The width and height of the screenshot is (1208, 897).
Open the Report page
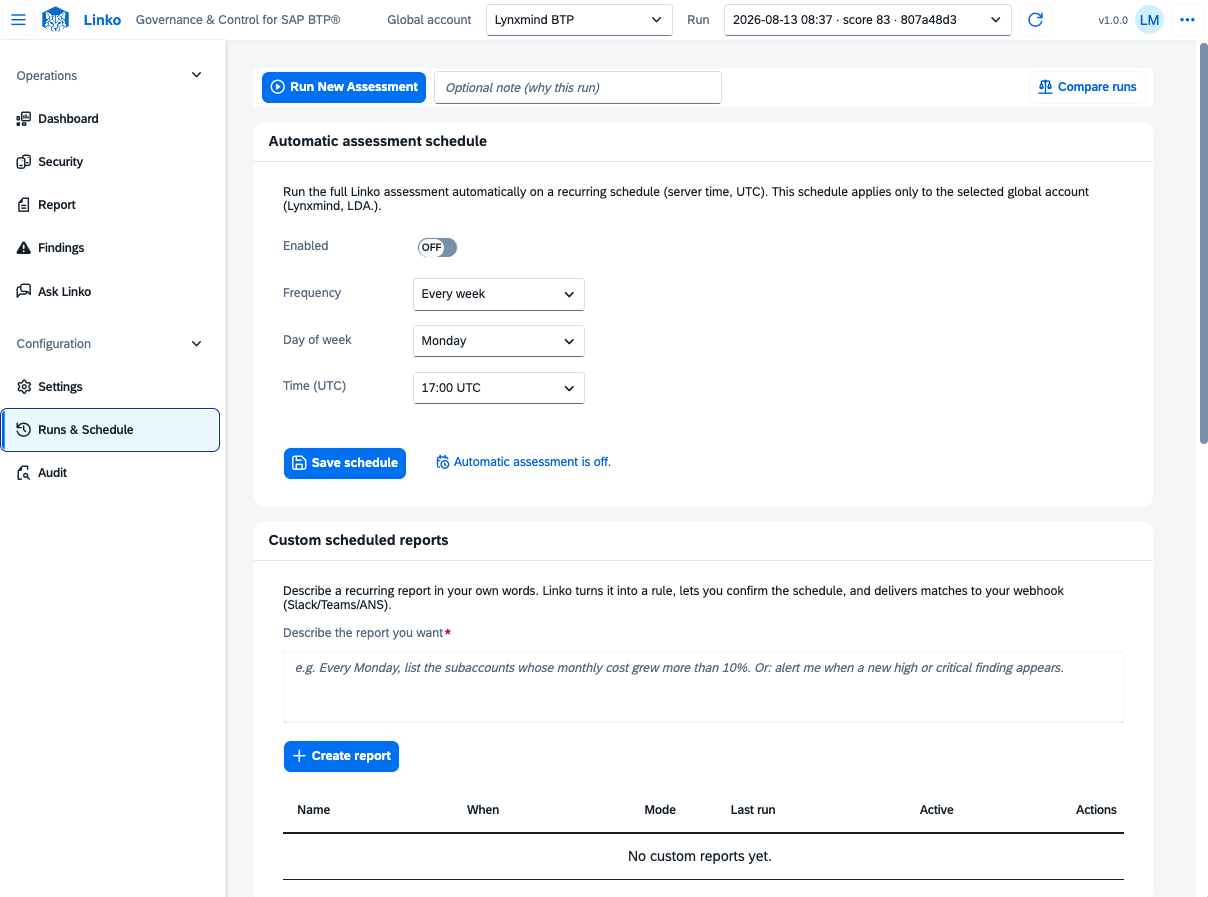point(110,205)
